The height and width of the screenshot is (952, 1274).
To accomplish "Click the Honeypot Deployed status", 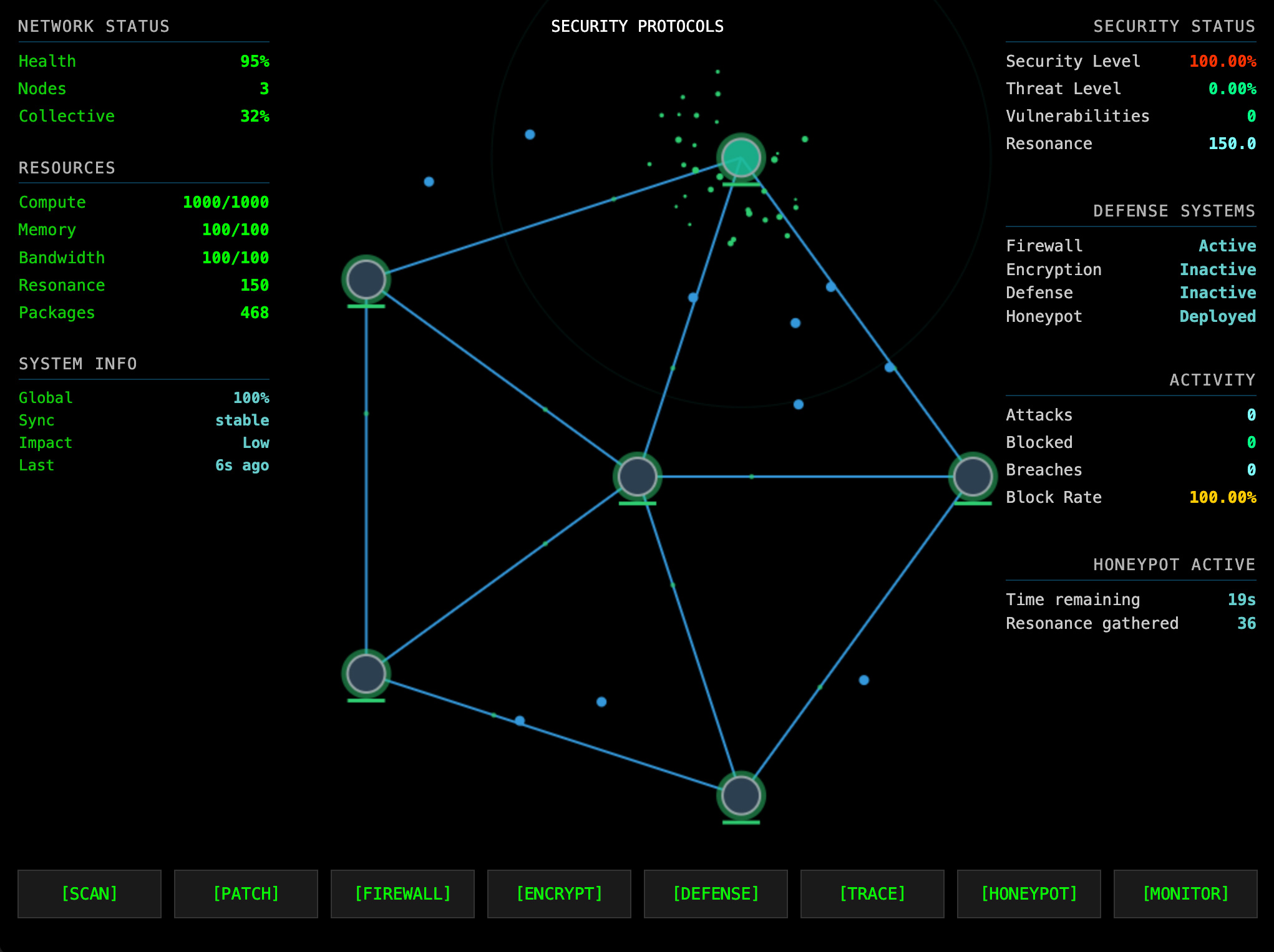I will [1217, 316].
